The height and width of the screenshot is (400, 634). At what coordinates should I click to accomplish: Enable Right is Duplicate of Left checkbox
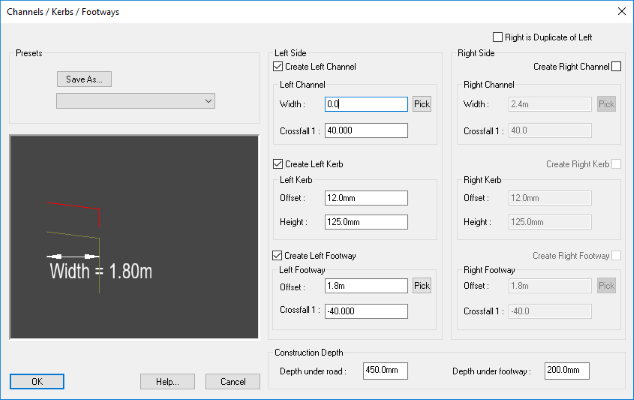(x=498, y=37)
